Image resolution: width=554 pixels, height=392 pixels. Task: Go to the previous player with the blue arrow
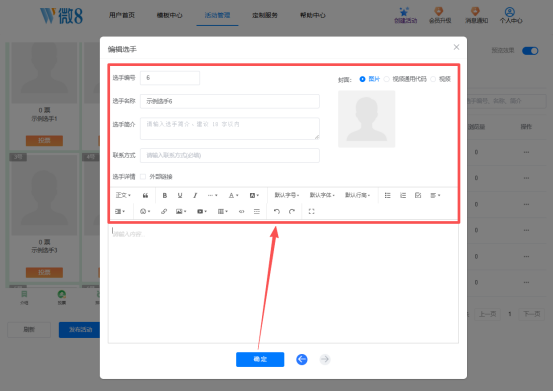pyautogui.click(x=302, y=359)
